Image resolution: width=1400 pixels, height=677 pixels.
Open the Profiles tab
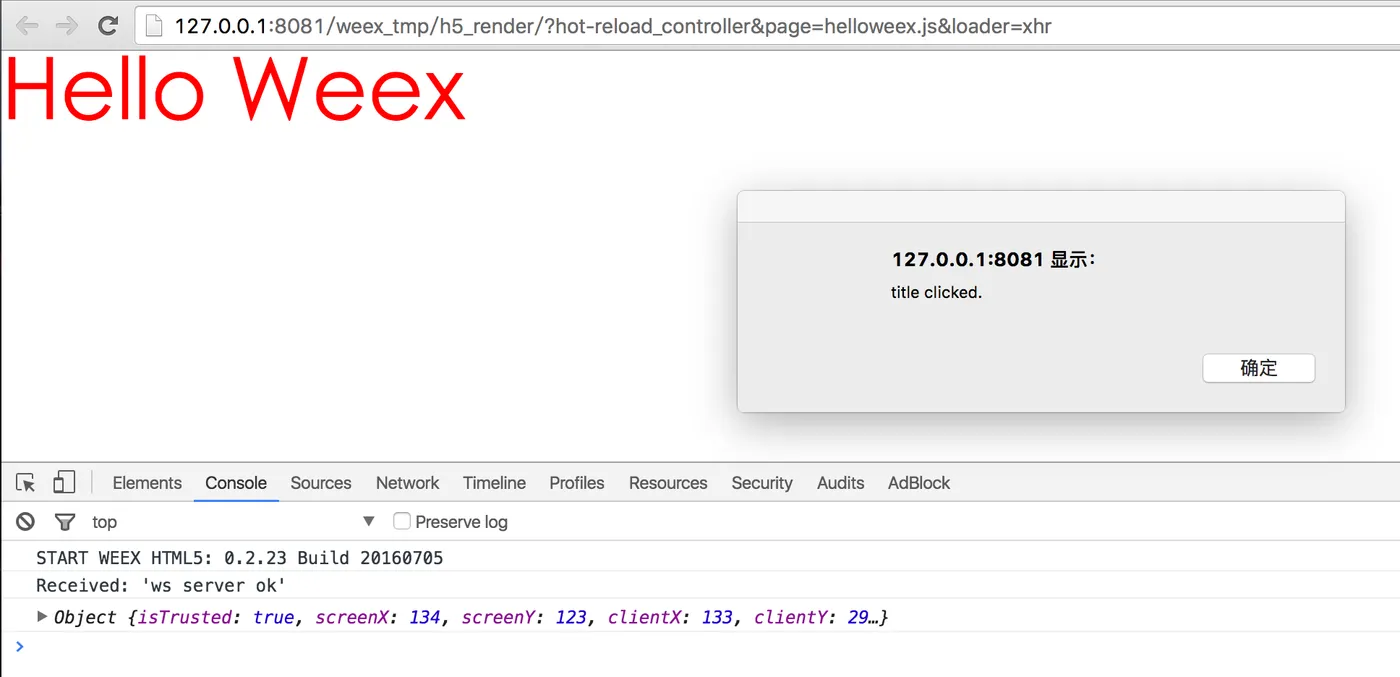[577, 483]
